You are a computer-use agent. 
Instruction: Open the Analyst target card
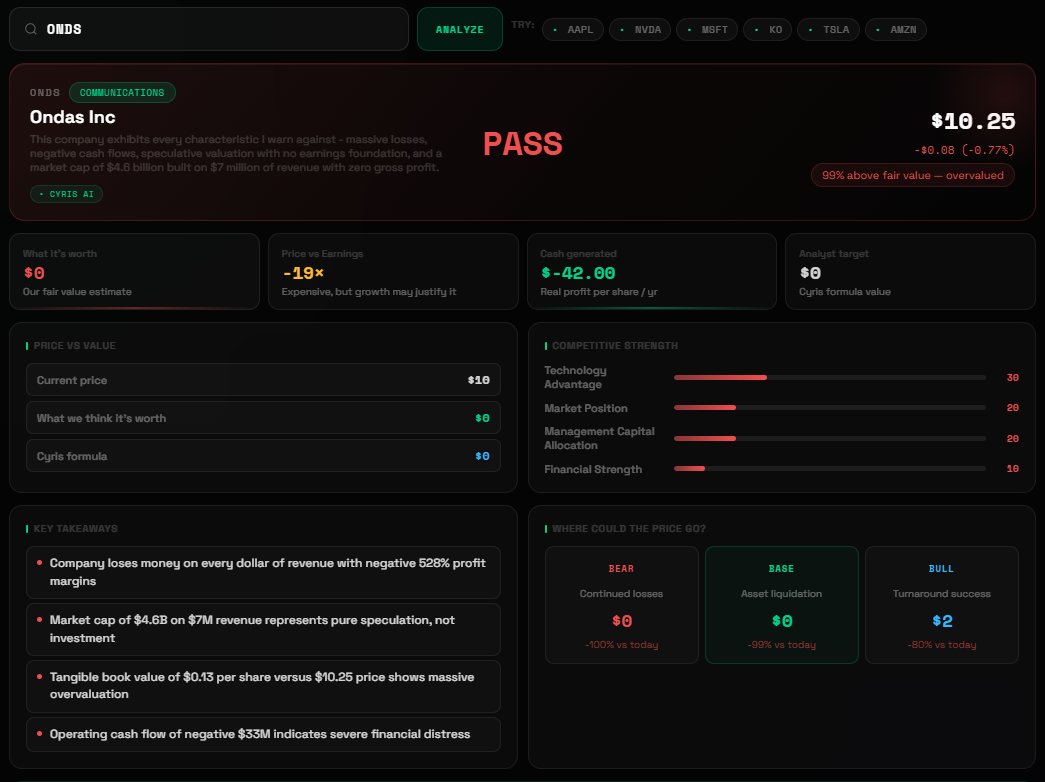[x=910, y=271]
